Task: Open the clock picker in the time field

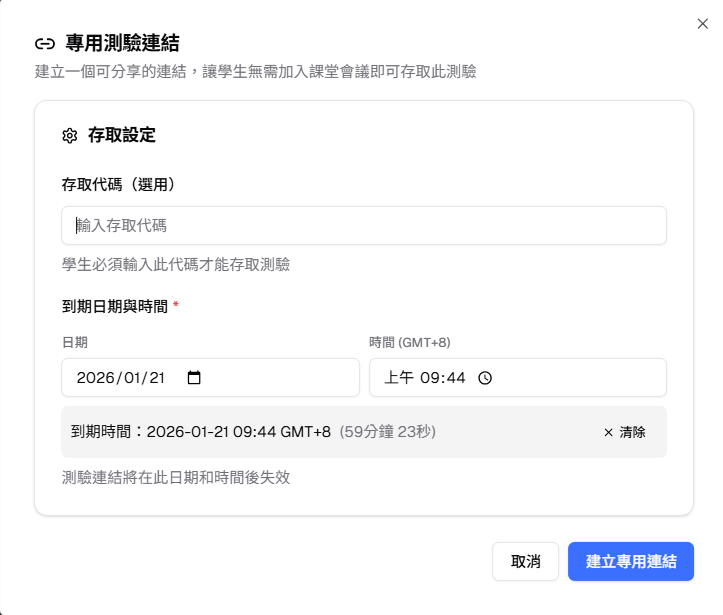Action: (485, 378)
